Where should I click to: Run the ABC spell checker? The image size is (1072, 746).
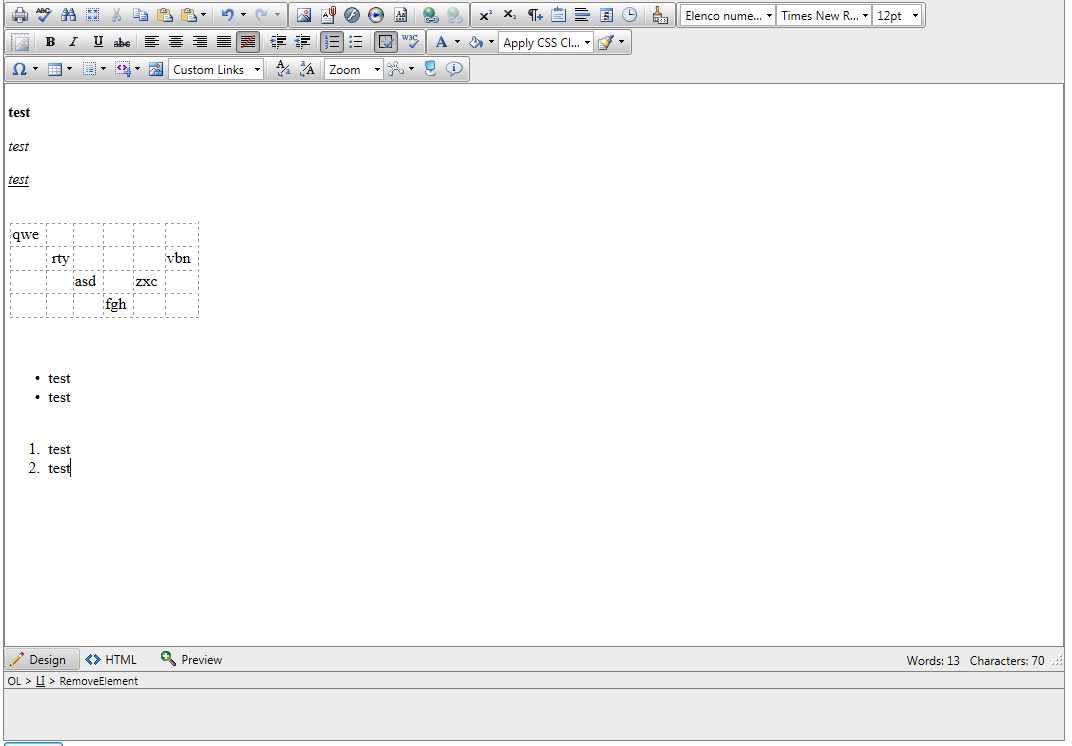44,14
